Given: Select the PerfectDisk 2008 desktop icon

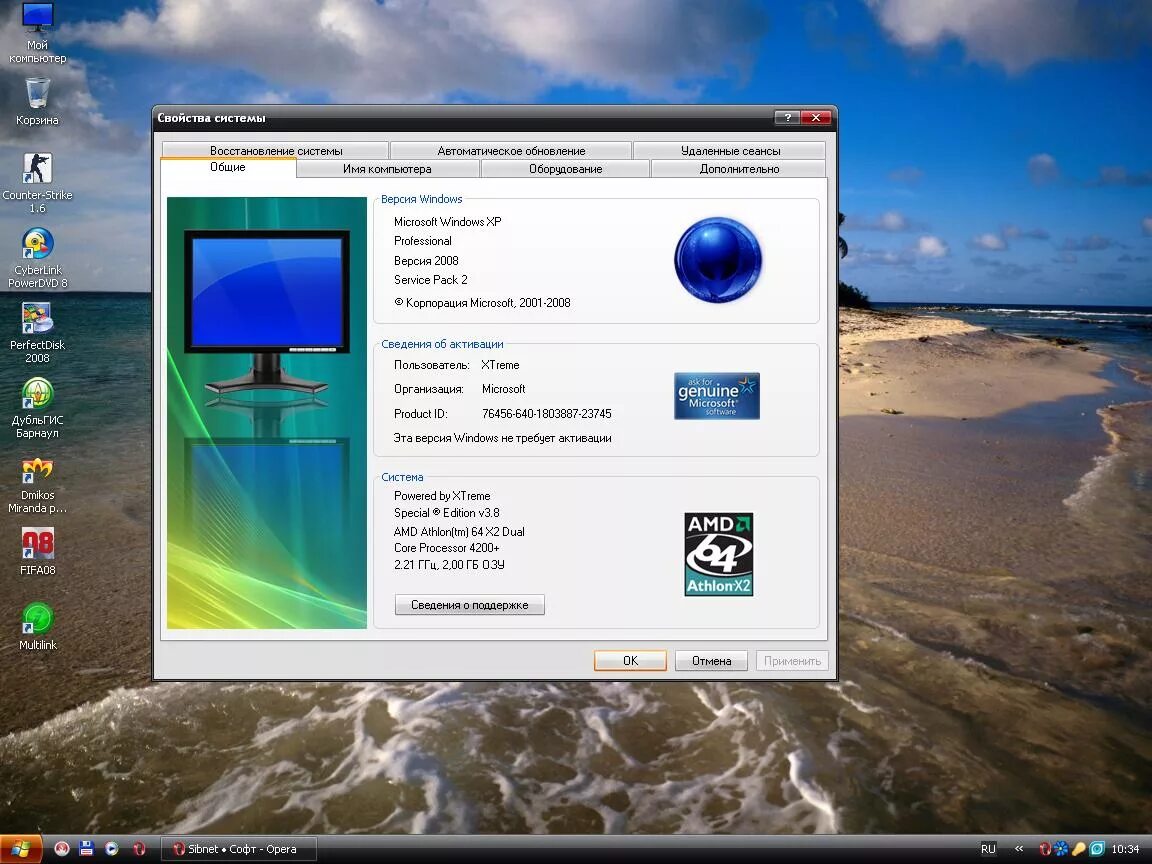Looking at the screenshot, I should (37, 333).
